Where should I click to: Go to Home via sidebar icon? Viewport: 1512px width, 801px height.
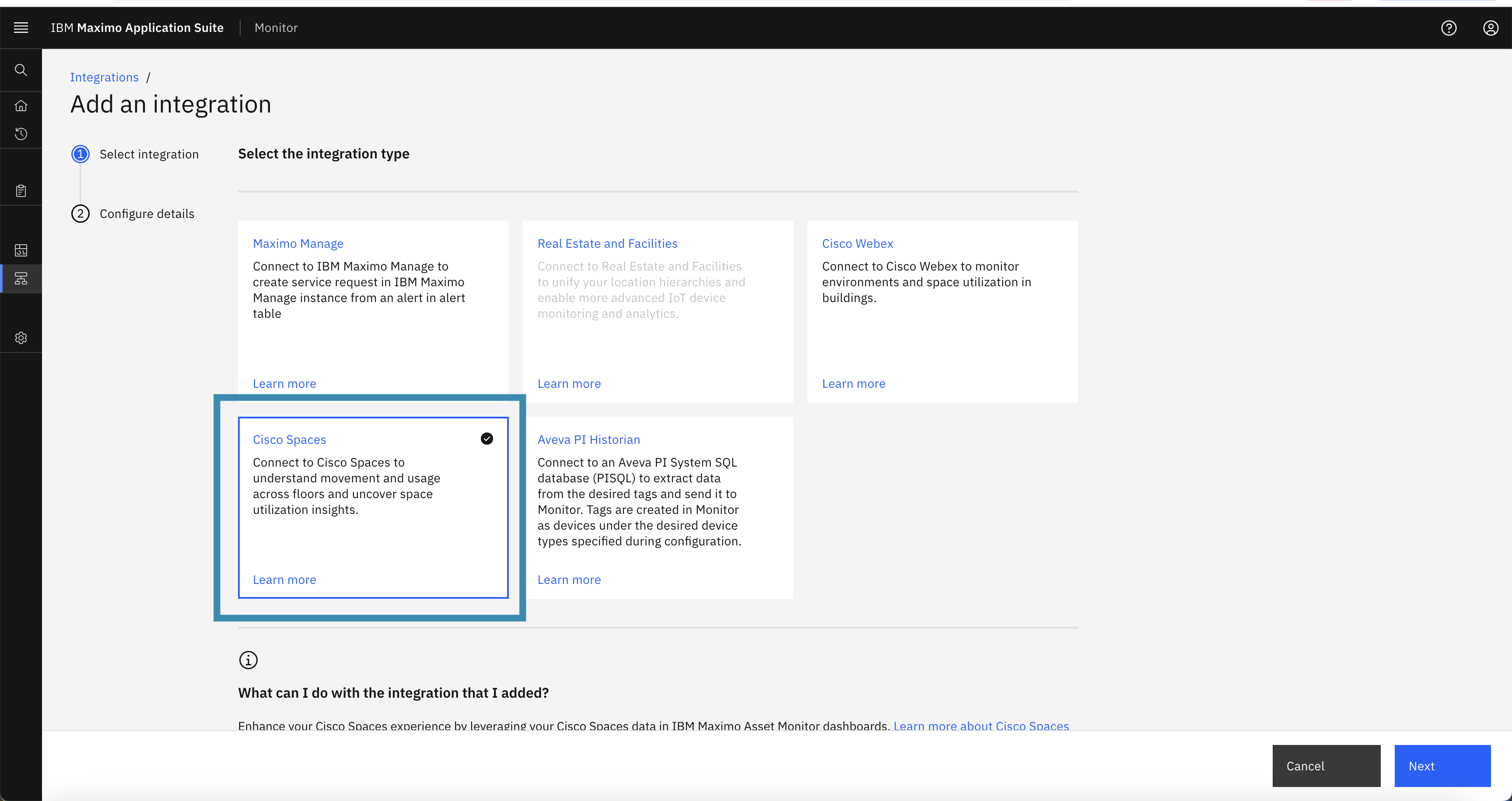tap(21, 105)
